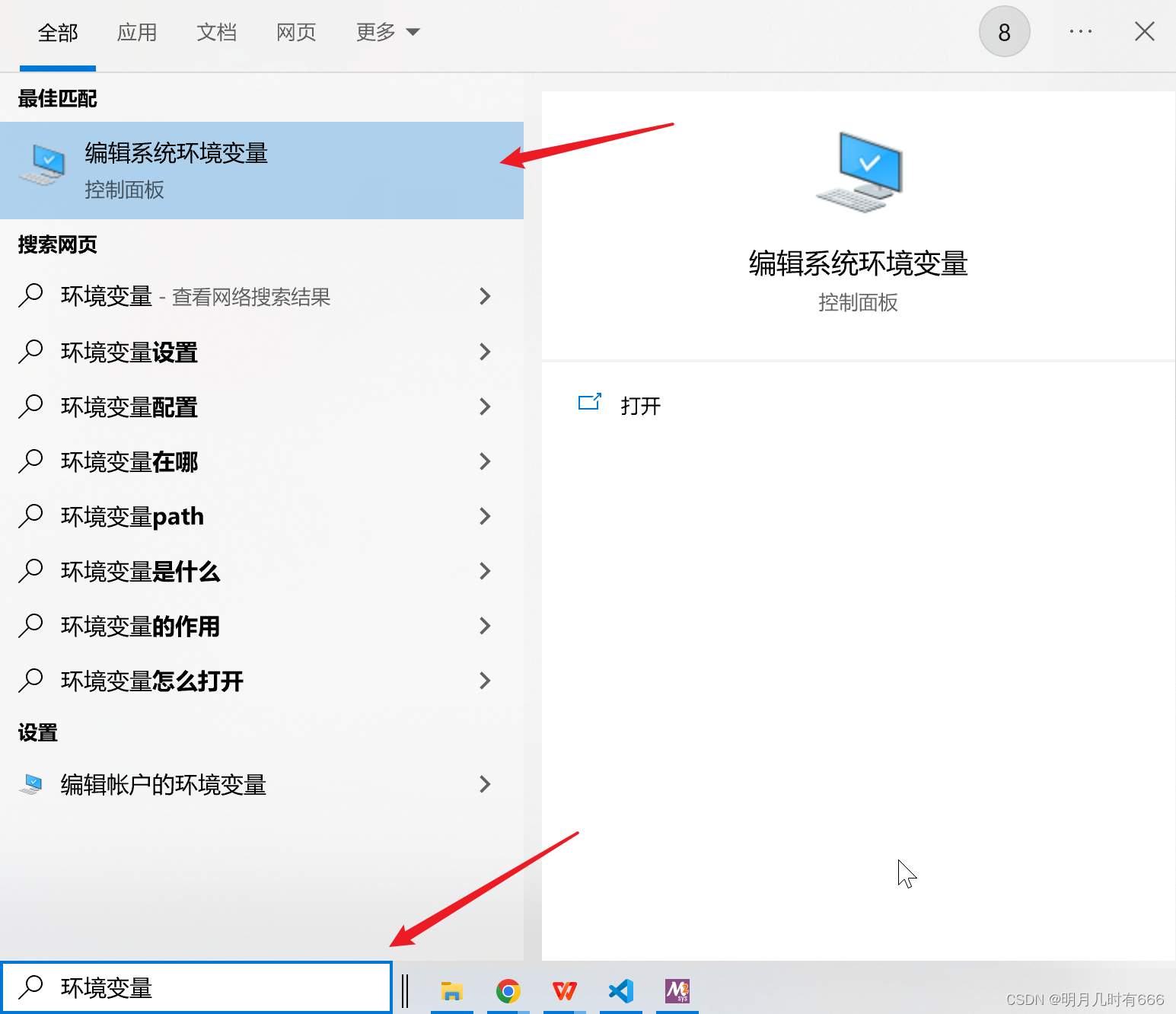Click the 编辑帐户的环境变量 settings icon
Image resolution: width=1176 pixels, height=1014 pixels.
click(x=31, y=784)
